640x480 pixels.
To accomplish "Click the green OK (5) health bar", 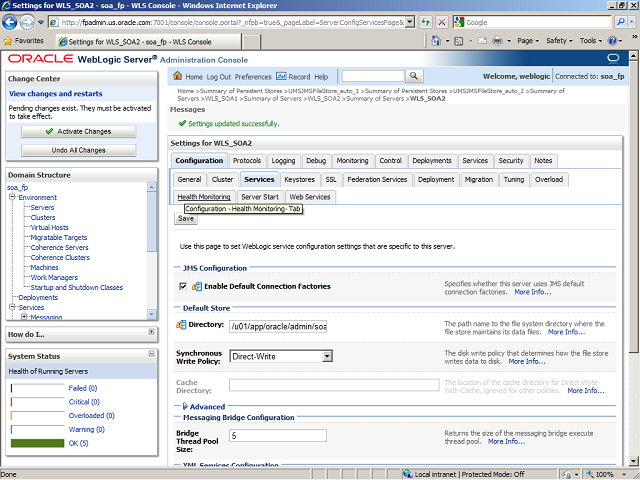I will coord(37,443).
